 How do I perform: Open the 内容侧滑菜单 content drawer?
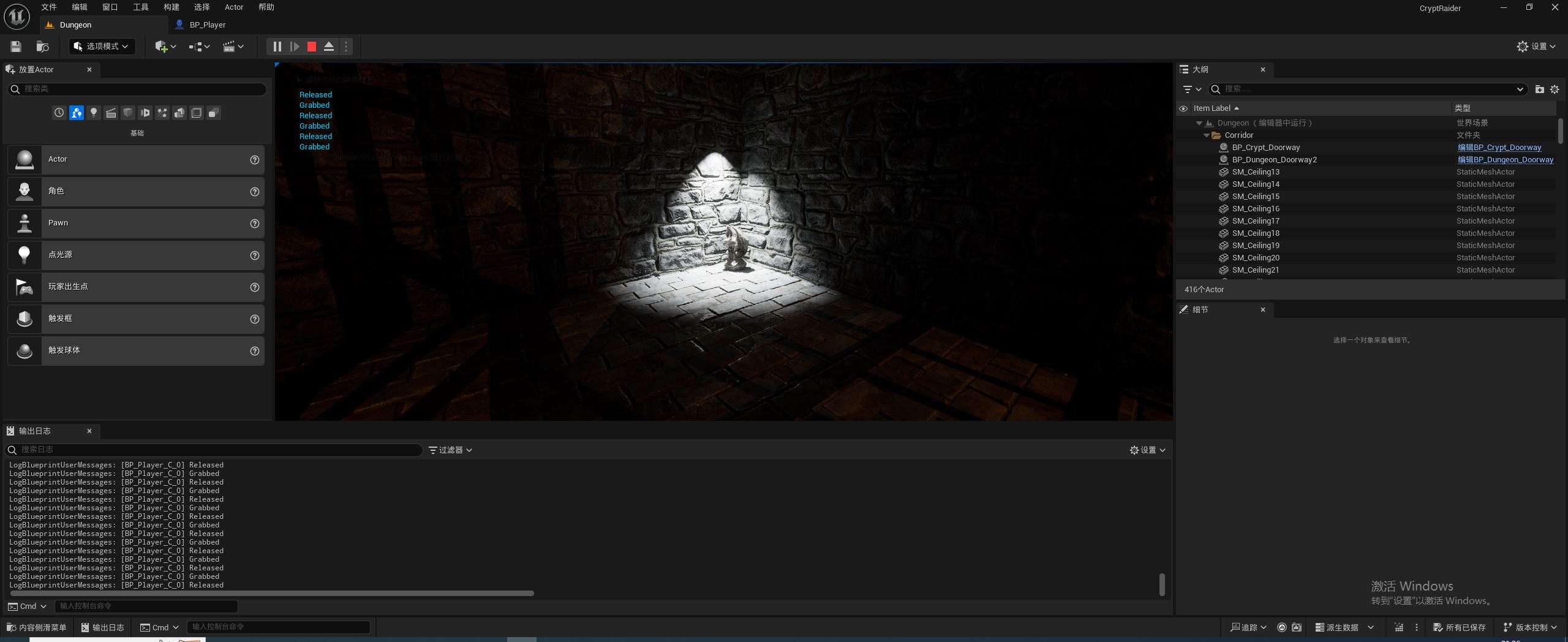[36, 628]
